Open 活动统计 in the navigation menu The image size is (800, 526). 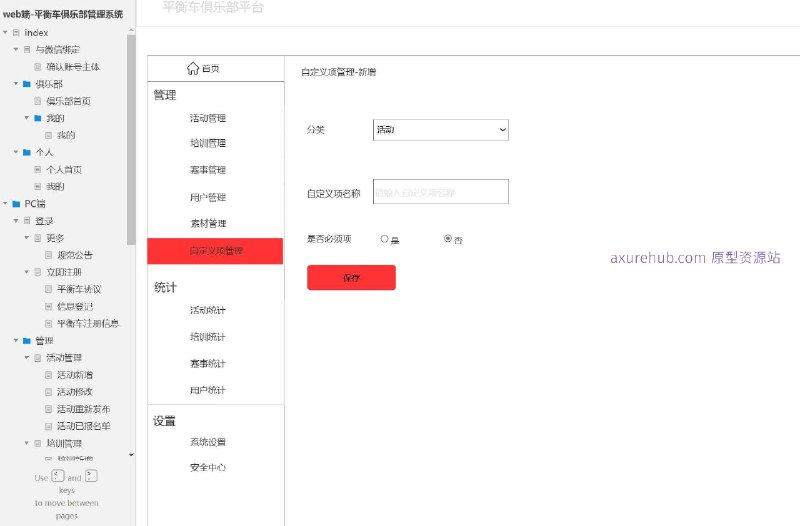click(208, 310)
